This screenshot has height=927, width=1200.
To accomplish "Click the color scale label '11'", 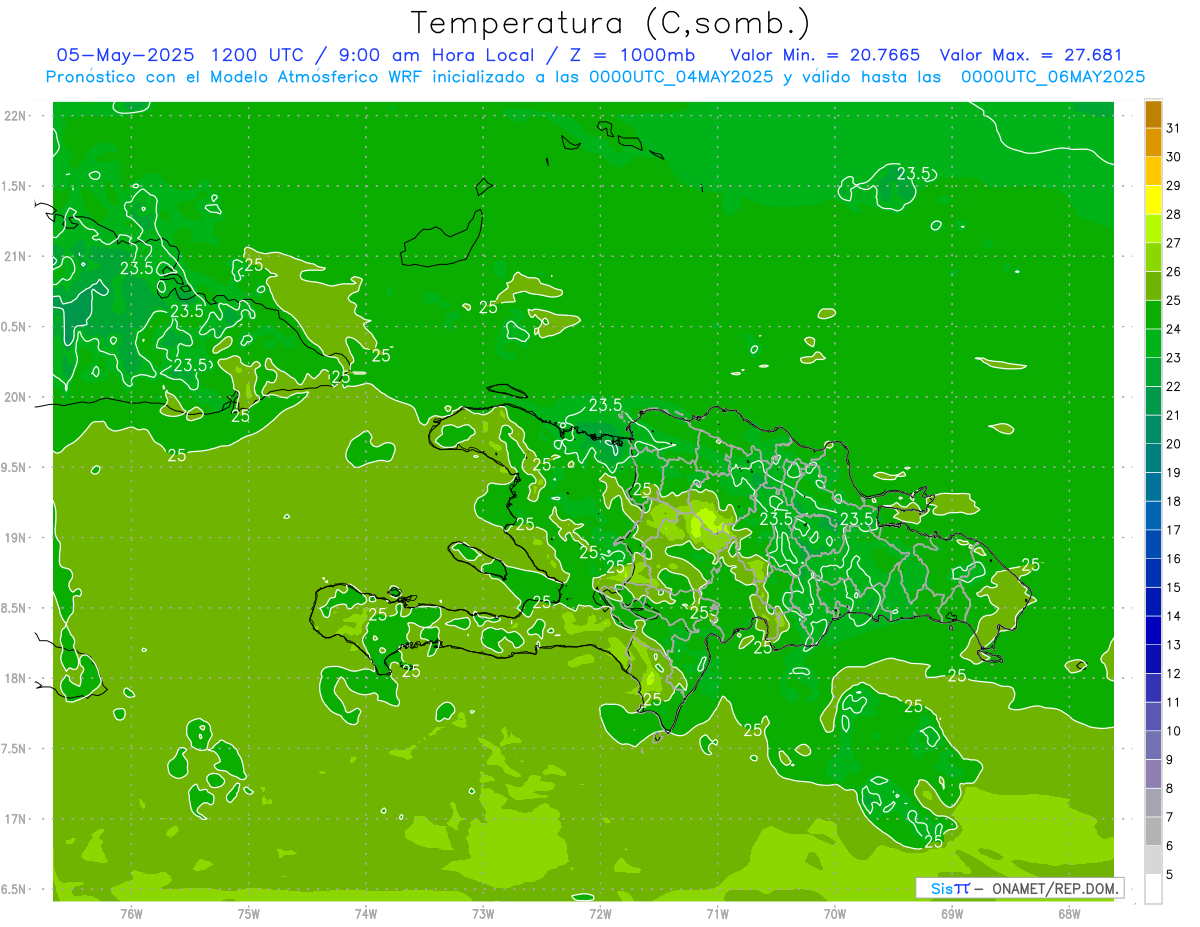I will (1173, 702).
